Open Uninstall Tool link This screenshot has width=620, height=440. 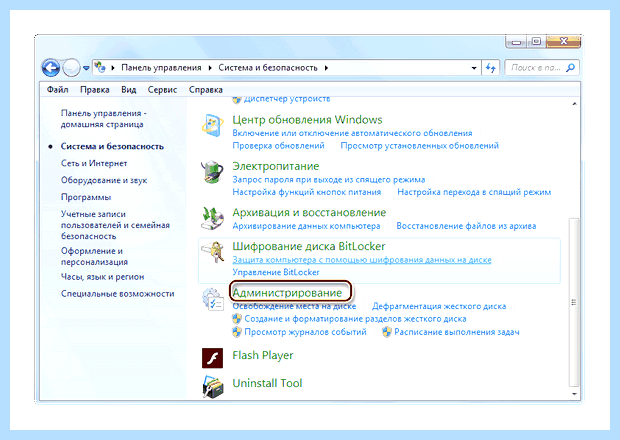[267, 383]
